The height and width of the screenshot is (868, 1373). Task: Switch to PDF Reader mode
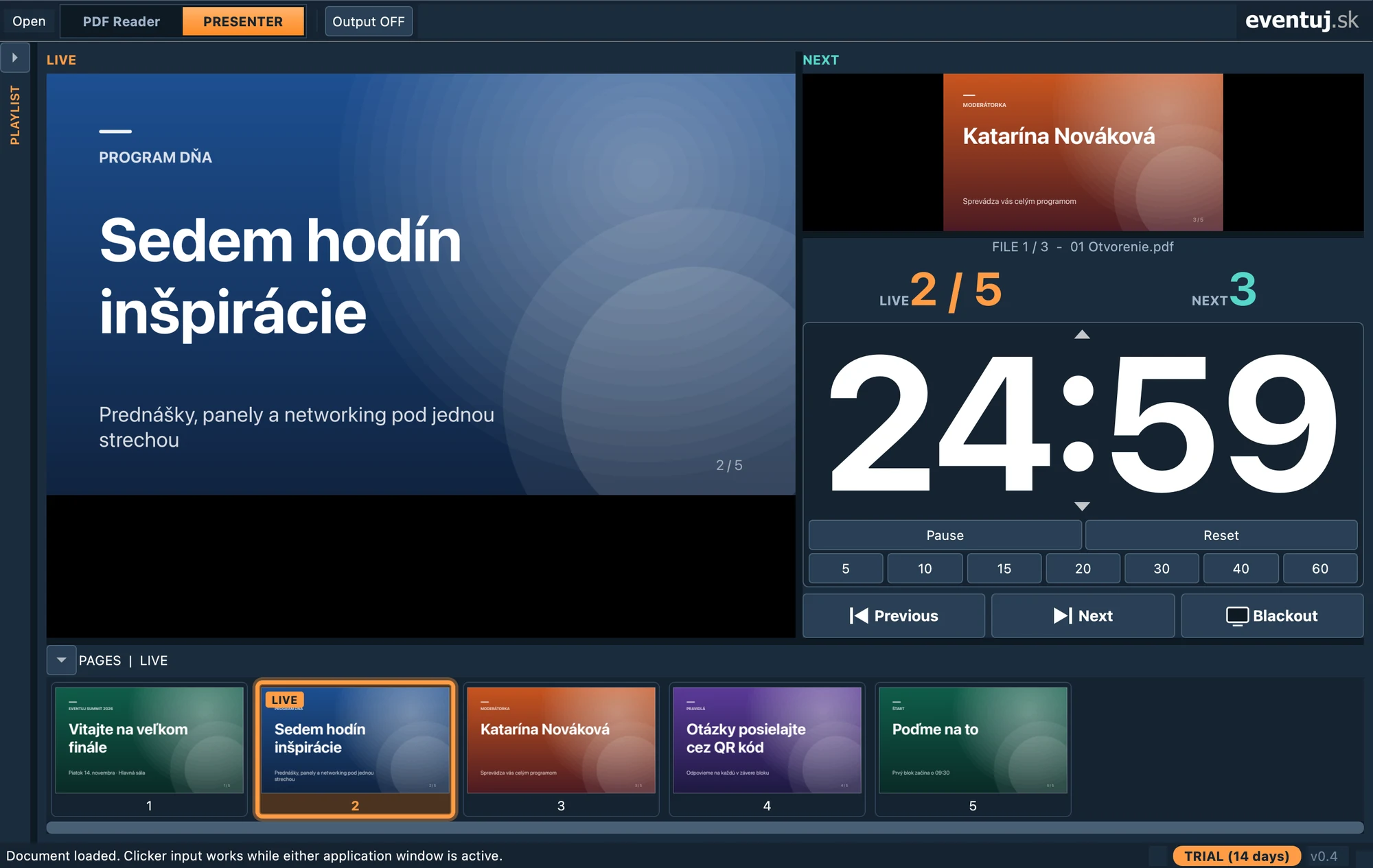(x=122, y=21)
